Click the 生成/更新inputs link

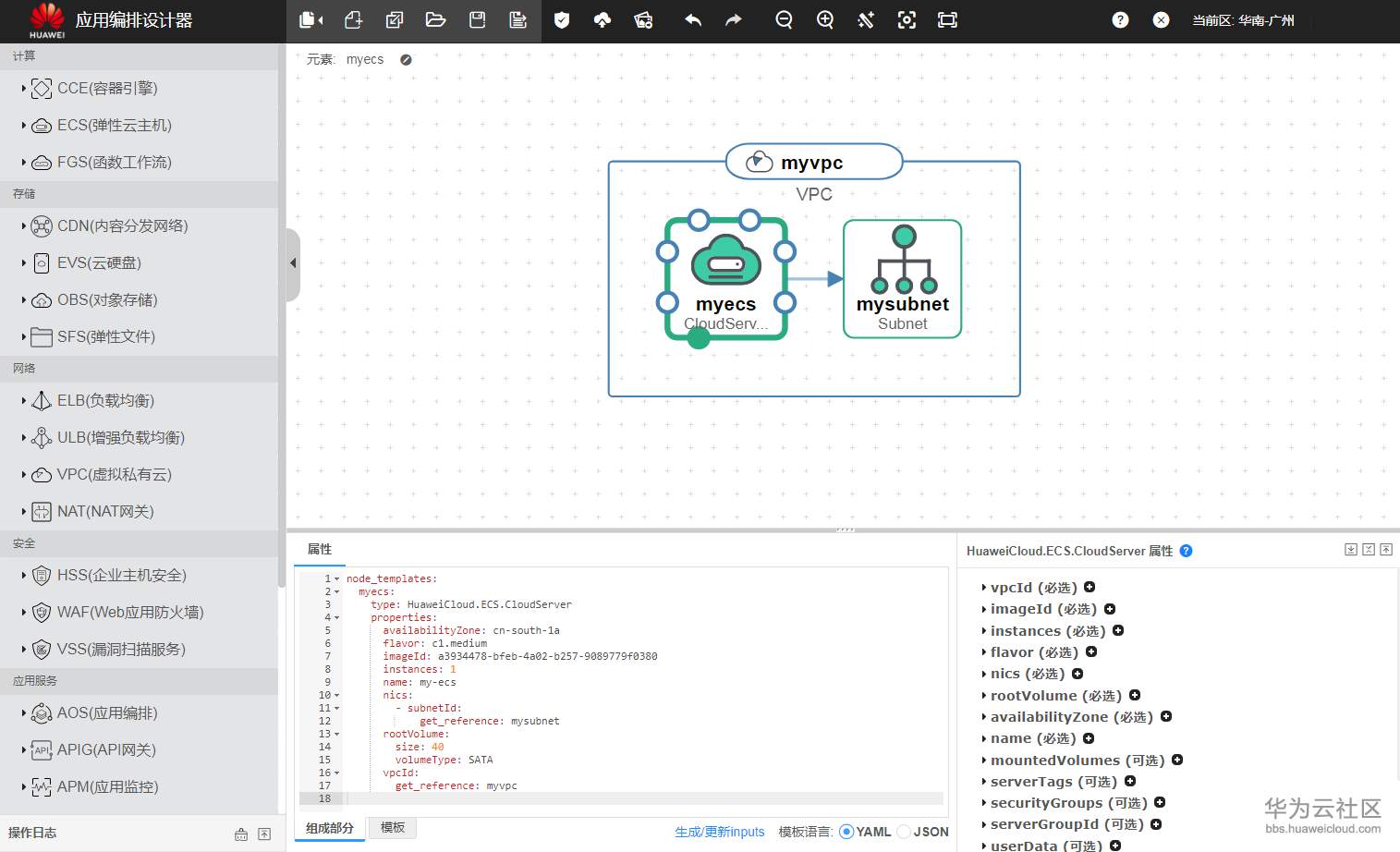click(719, 832)
